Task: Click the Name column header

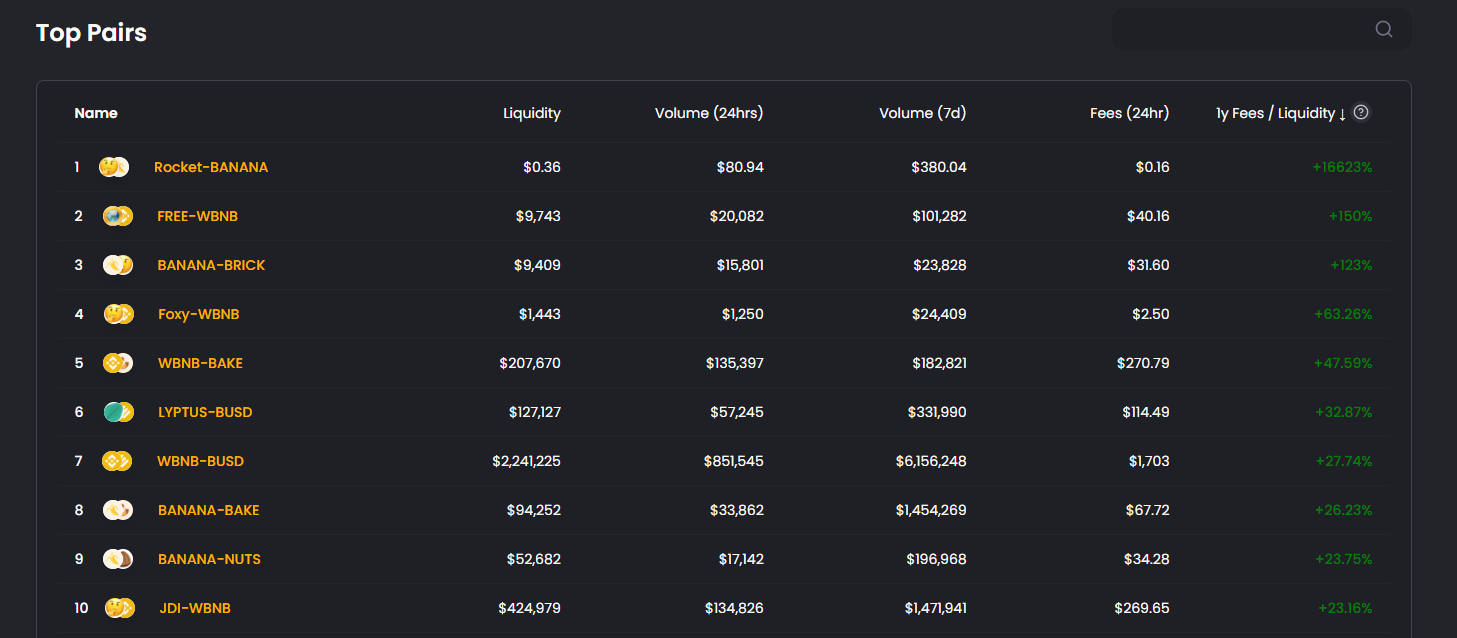Action: (x=96, y=113)
